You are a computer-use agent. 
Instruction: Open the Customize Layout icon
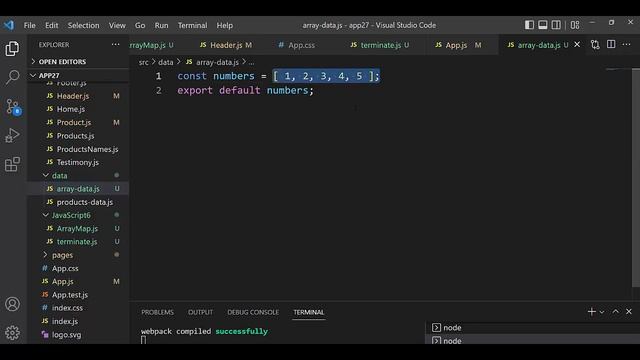click(x=575, y=25)
